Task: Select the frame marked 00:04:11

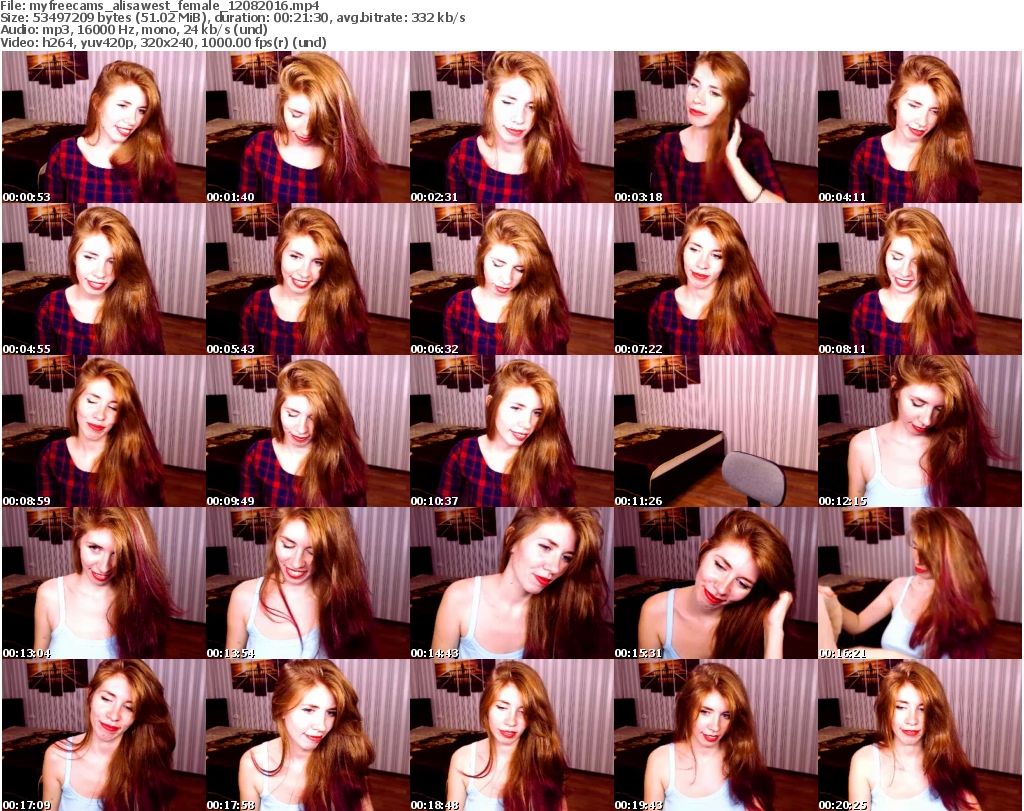Action: coord(920,127)
